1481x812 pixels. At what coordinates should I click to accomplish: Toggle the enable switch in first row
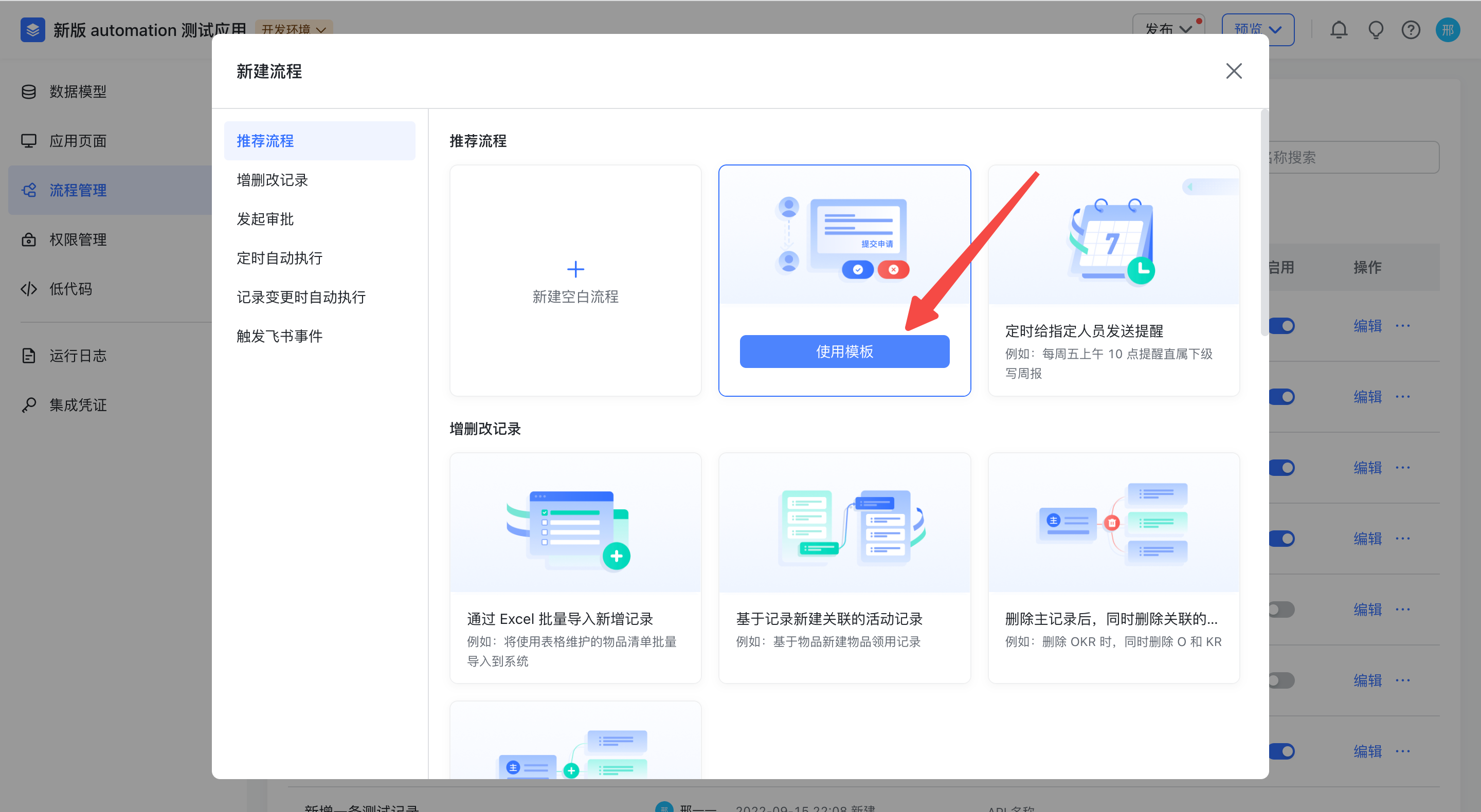click(x=1282, y=326)
